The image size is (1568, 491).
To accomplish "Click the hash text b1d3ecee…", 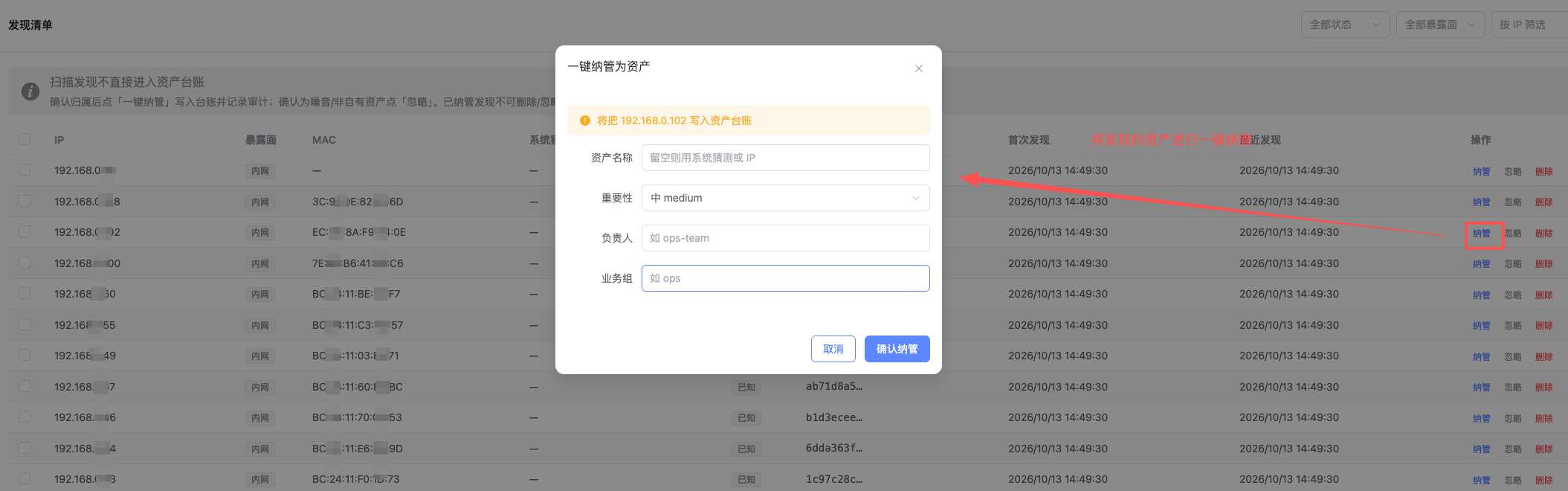I will 834,417.
